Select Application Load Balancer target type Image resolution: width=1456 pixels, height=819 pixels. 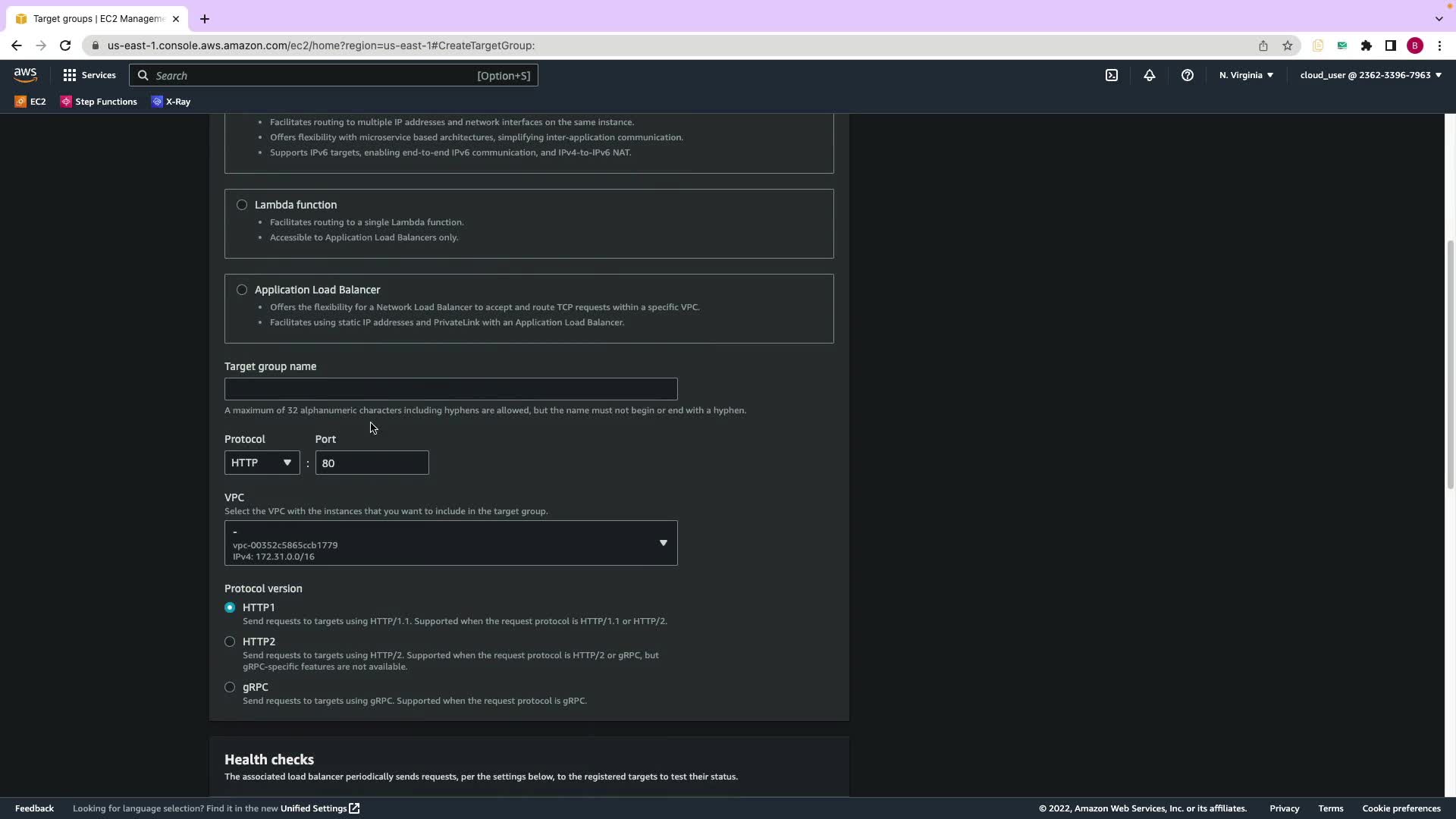click(x=242, y=290)
